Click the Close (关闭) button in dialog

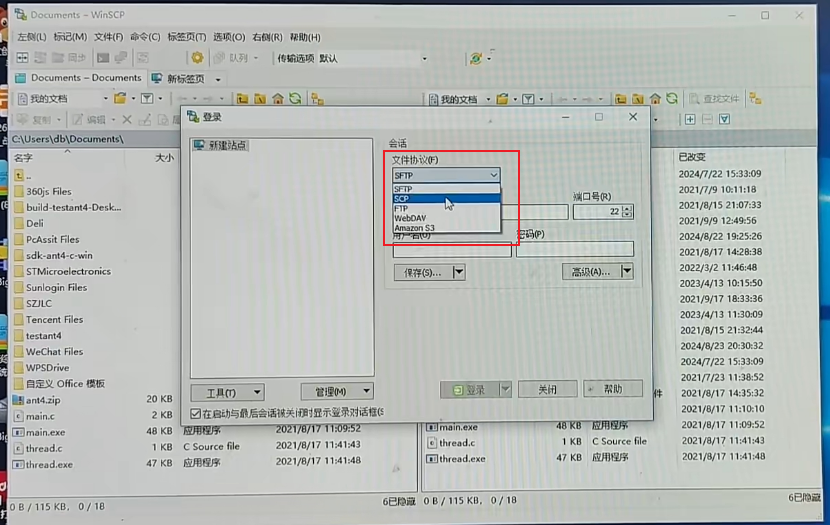point(547,390)
